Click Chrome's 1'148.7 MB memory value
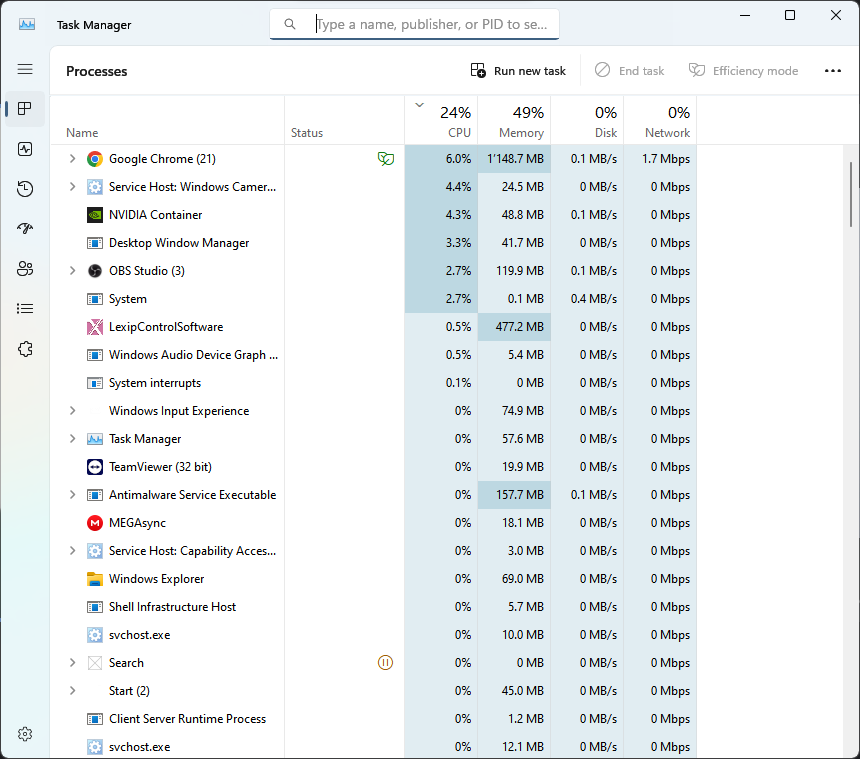 [x=516, y=159]
